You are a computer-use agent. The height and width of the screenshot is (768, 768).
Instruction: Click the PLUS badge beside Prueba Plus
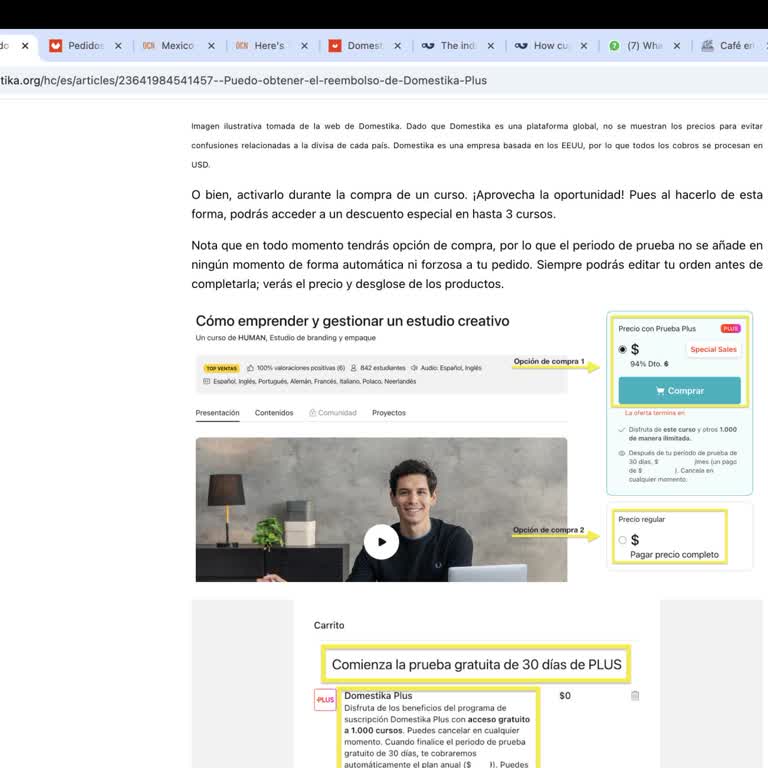coord(730,328)
